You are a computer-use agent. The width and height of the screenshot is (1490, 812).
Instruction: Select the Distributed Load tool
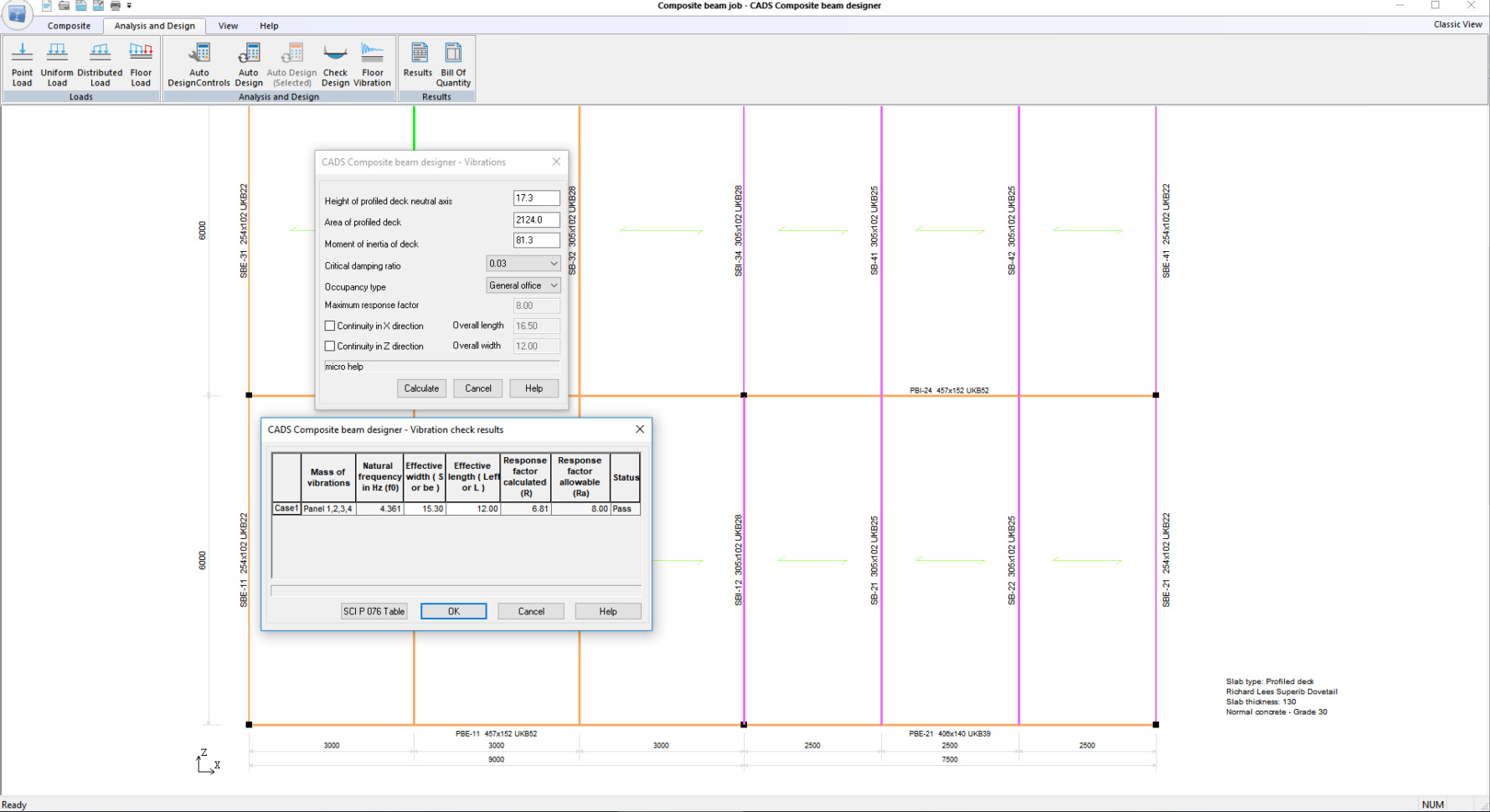[100, 64]
